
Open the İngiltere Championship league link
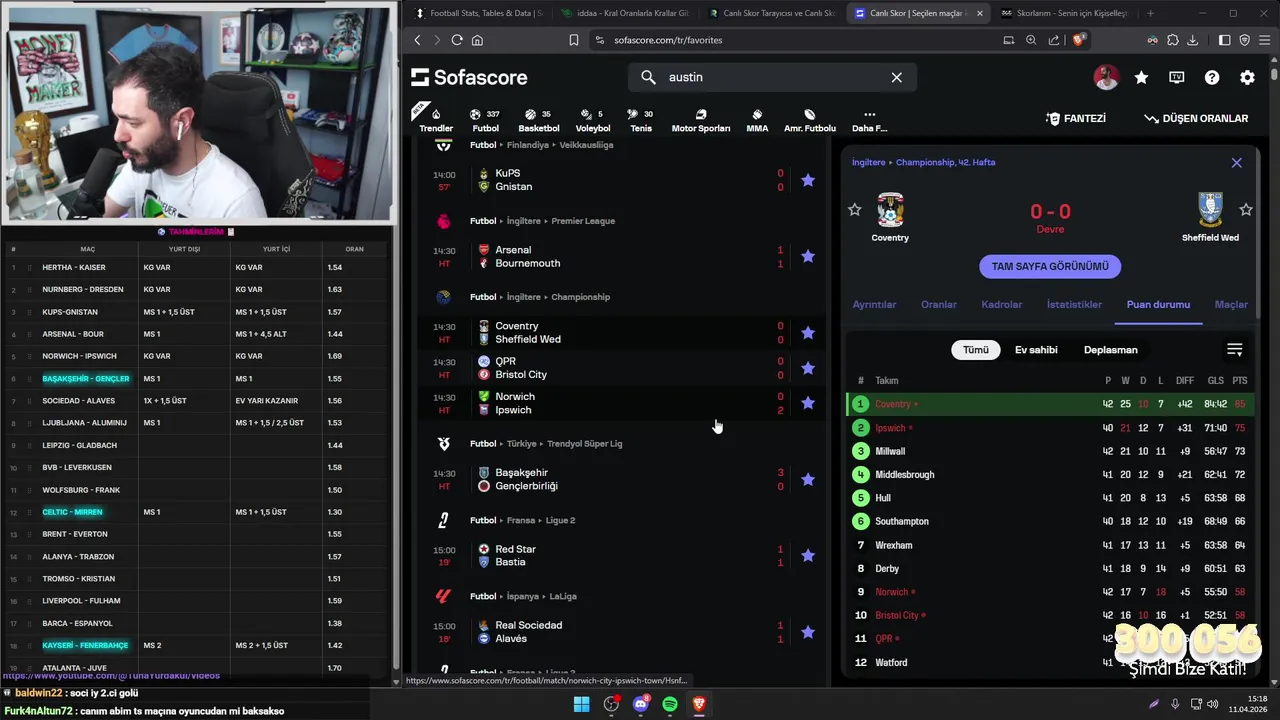945,162
